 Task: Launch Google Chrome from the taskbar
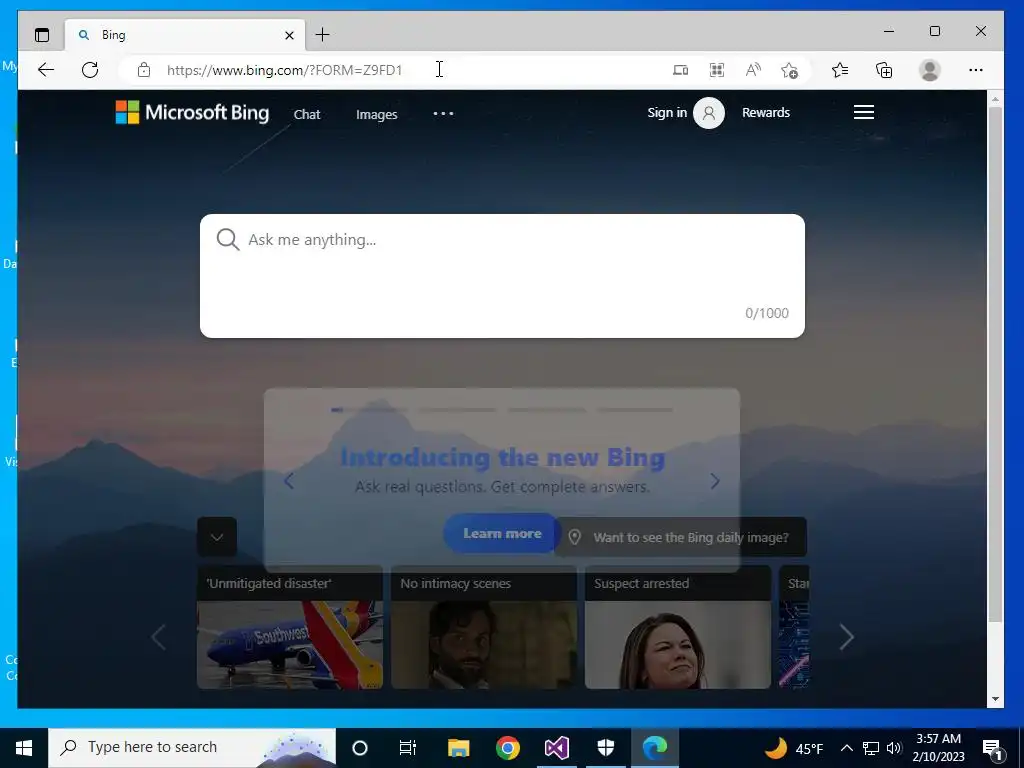tap(507, 748)
